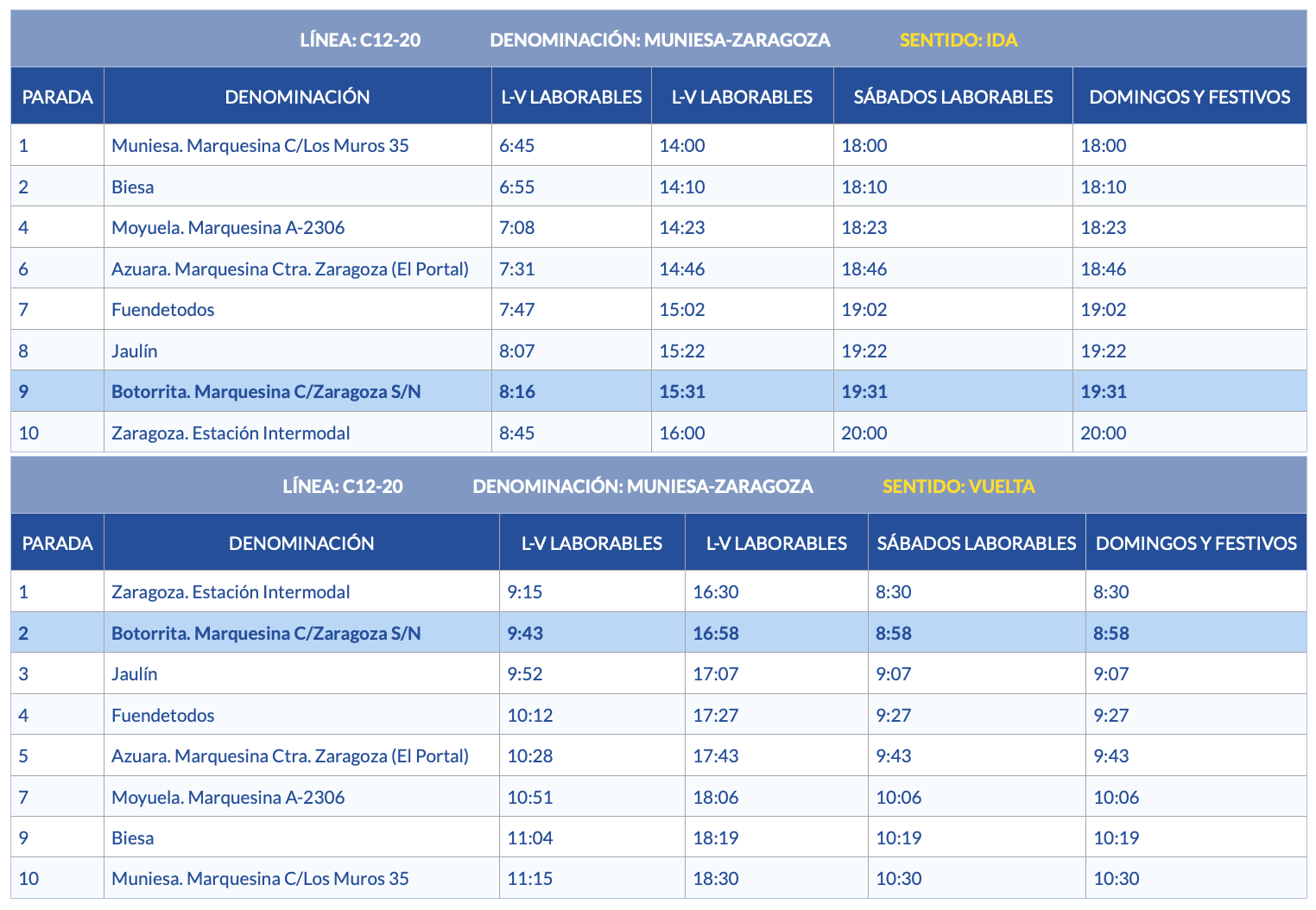Click the 16:00 arrival time at Zaragoza
Screen dimensions: 1316x910
pyautogui.click(x=682, y=433)
